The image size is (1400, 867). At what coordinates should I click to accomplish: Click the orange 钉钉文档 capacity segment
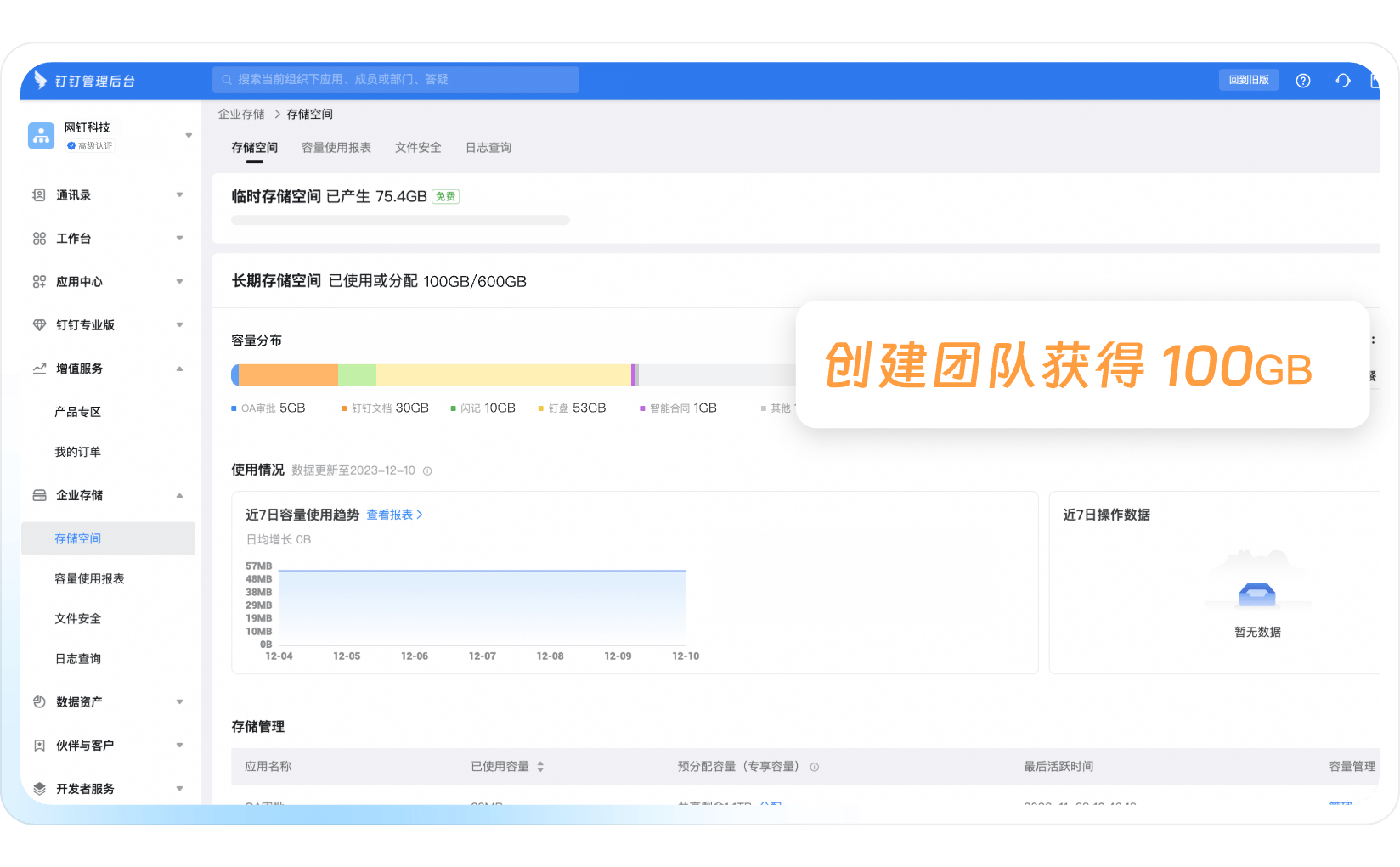[289, 374]
